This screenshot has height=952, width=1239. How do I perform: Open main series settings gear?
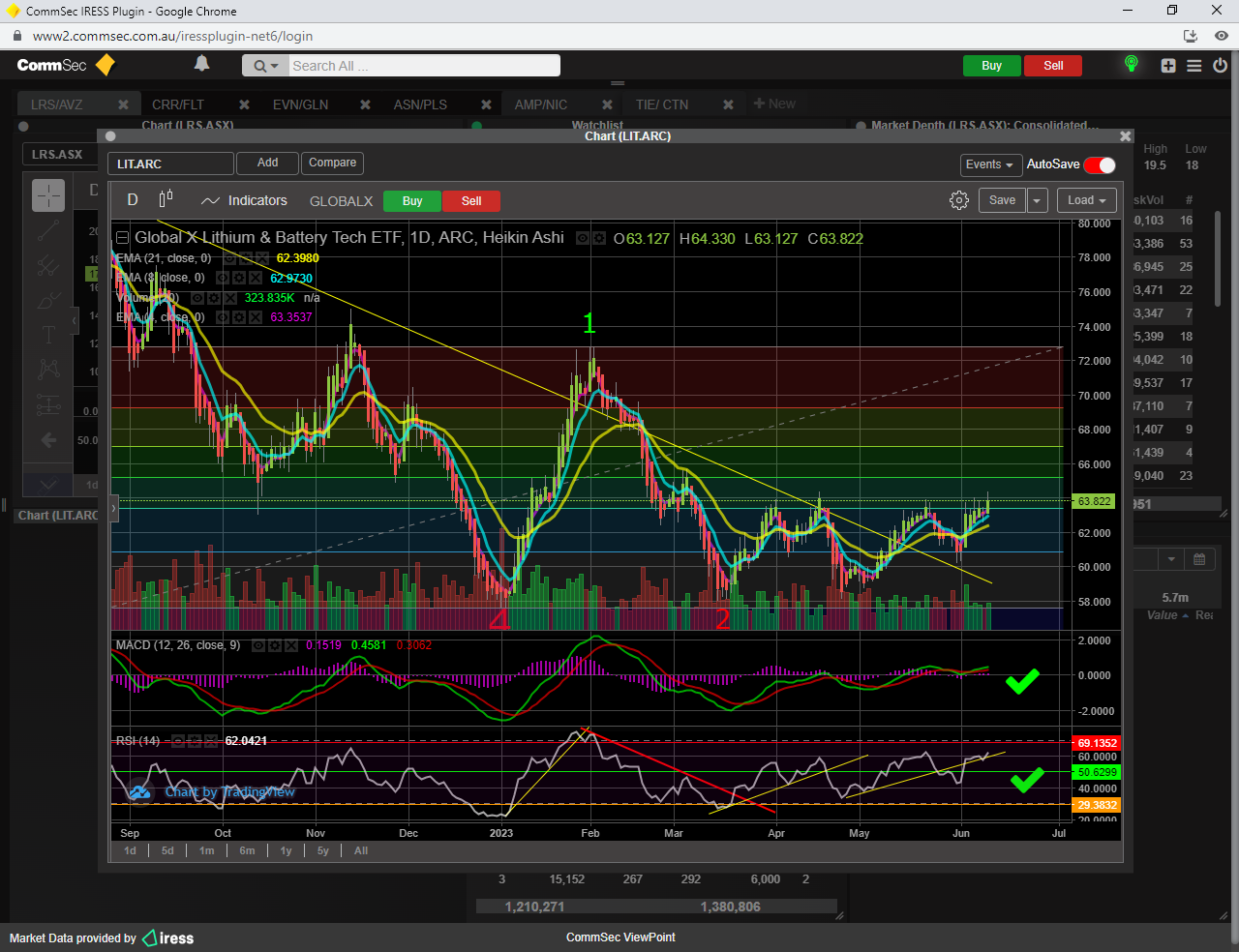pyautogui.click(x=600, y=238)
